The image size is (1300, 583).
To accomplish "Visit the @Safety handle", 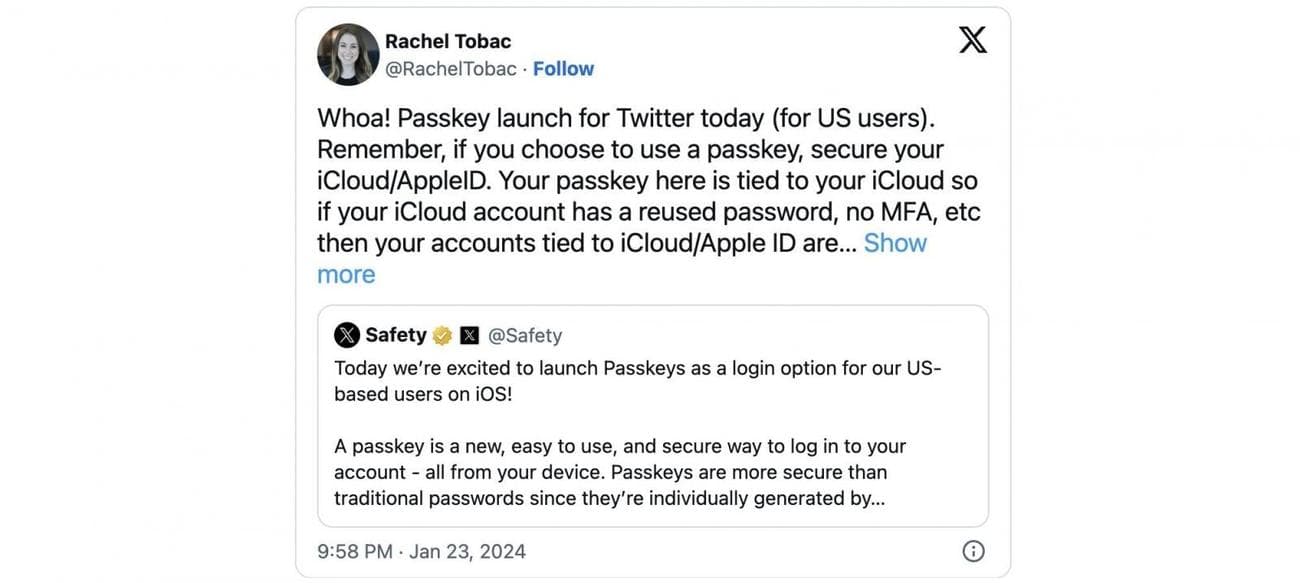I will click(524, 335).
